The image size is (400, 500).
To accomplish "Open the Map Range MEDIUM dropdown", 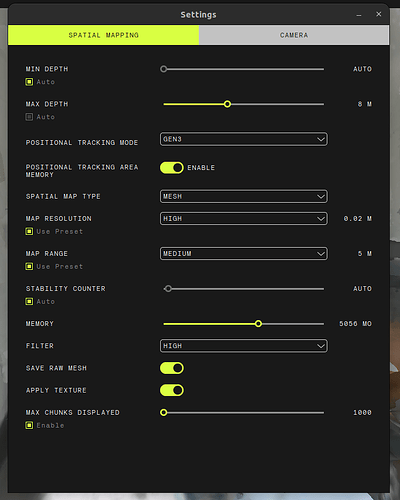I will (x=244, y=254).
